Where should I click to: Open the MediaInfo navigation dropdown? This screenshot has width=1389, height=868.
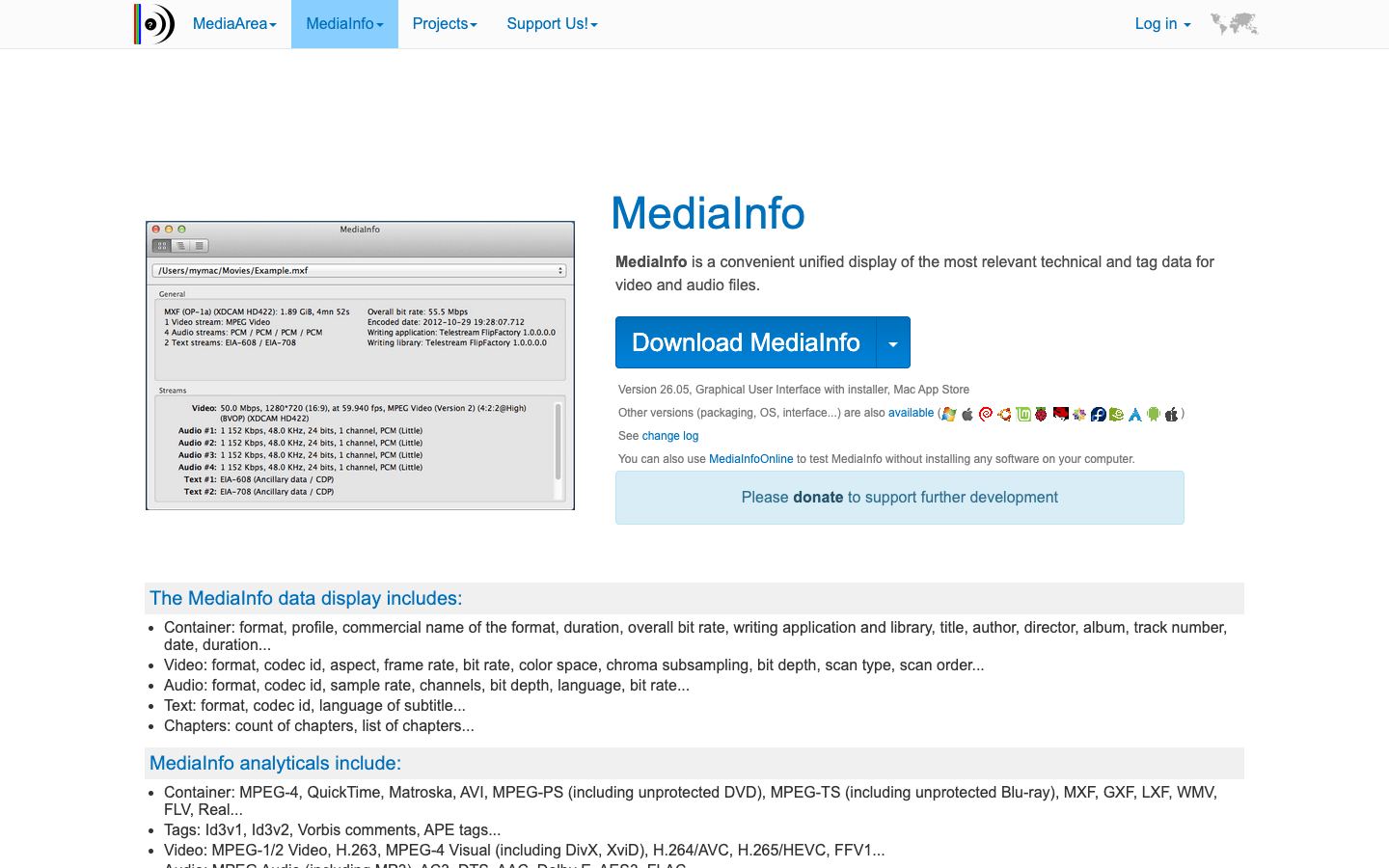pyautogui.click(x=344, y=24)
